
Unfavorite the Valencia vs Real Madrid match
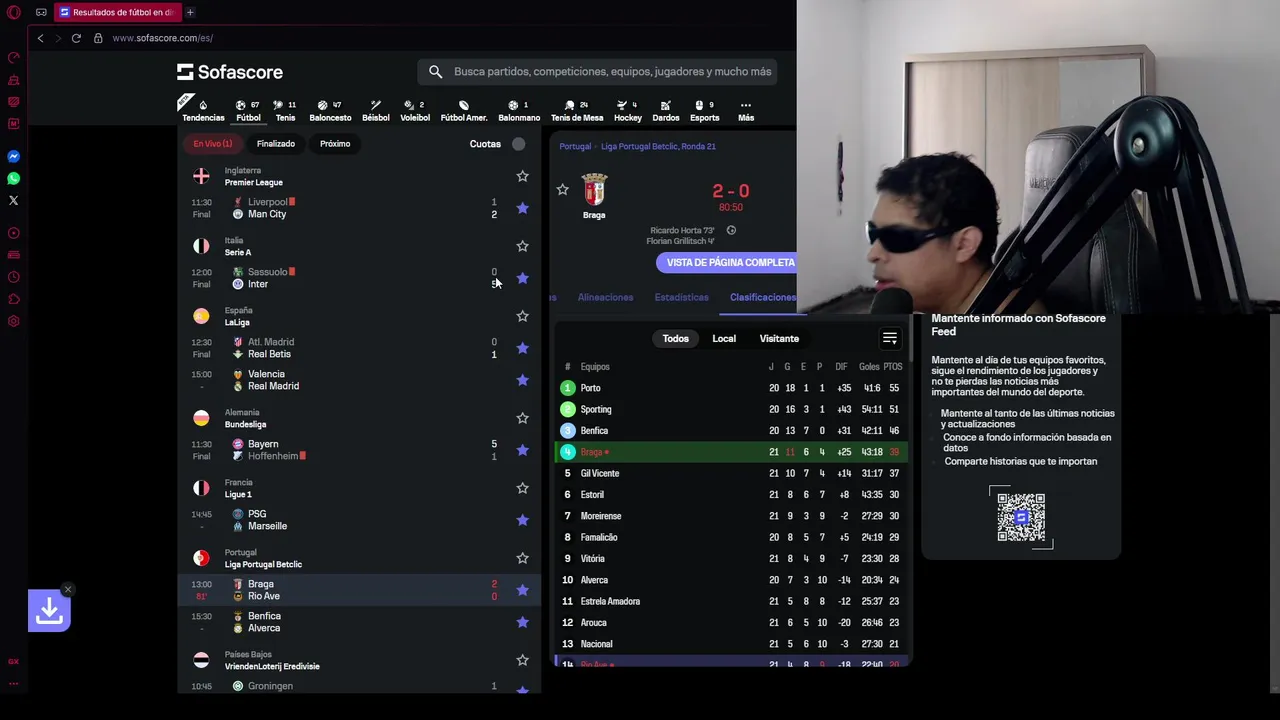(x=522, y=380)
